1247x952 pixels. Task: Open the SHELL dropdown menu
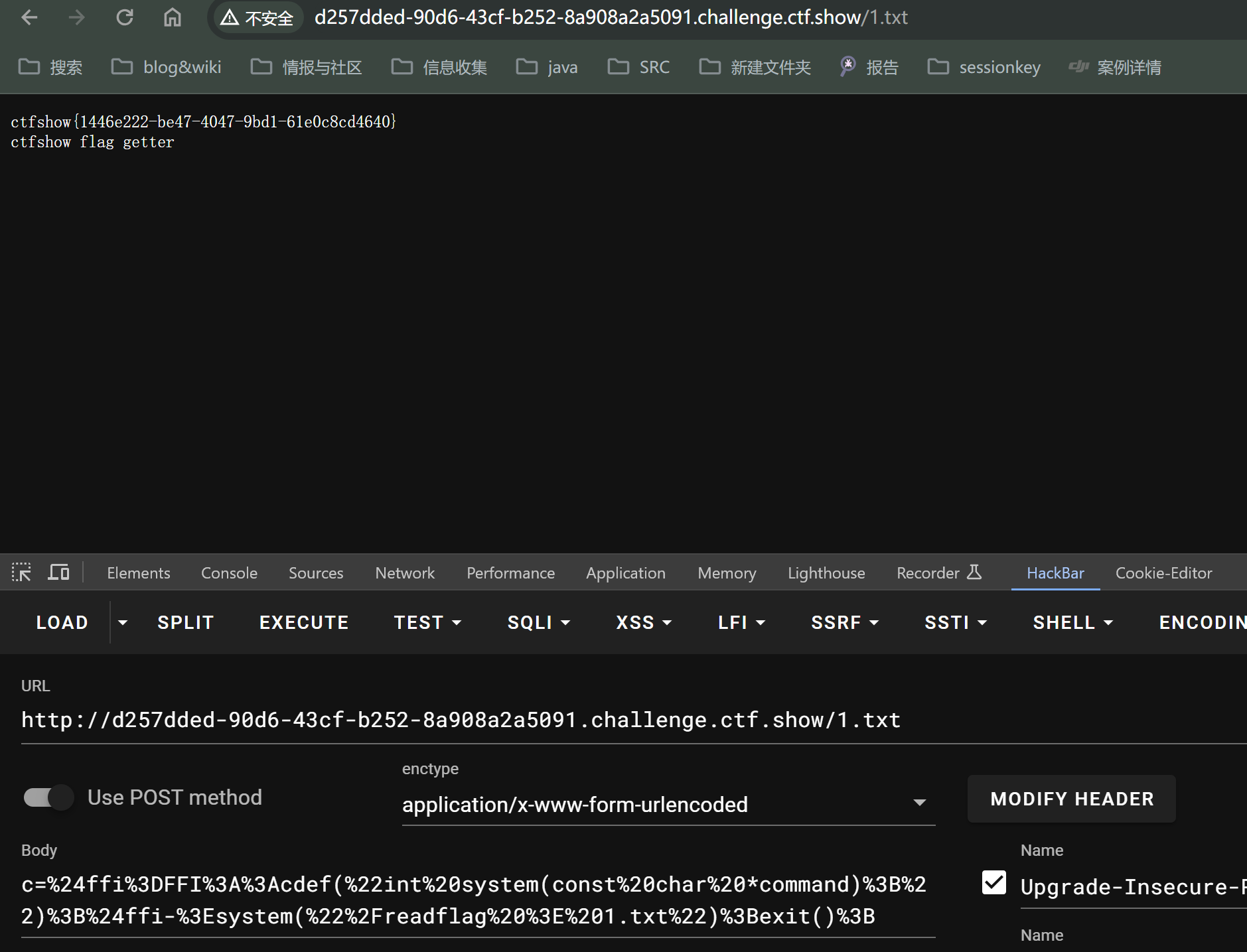coord(1072,622)
